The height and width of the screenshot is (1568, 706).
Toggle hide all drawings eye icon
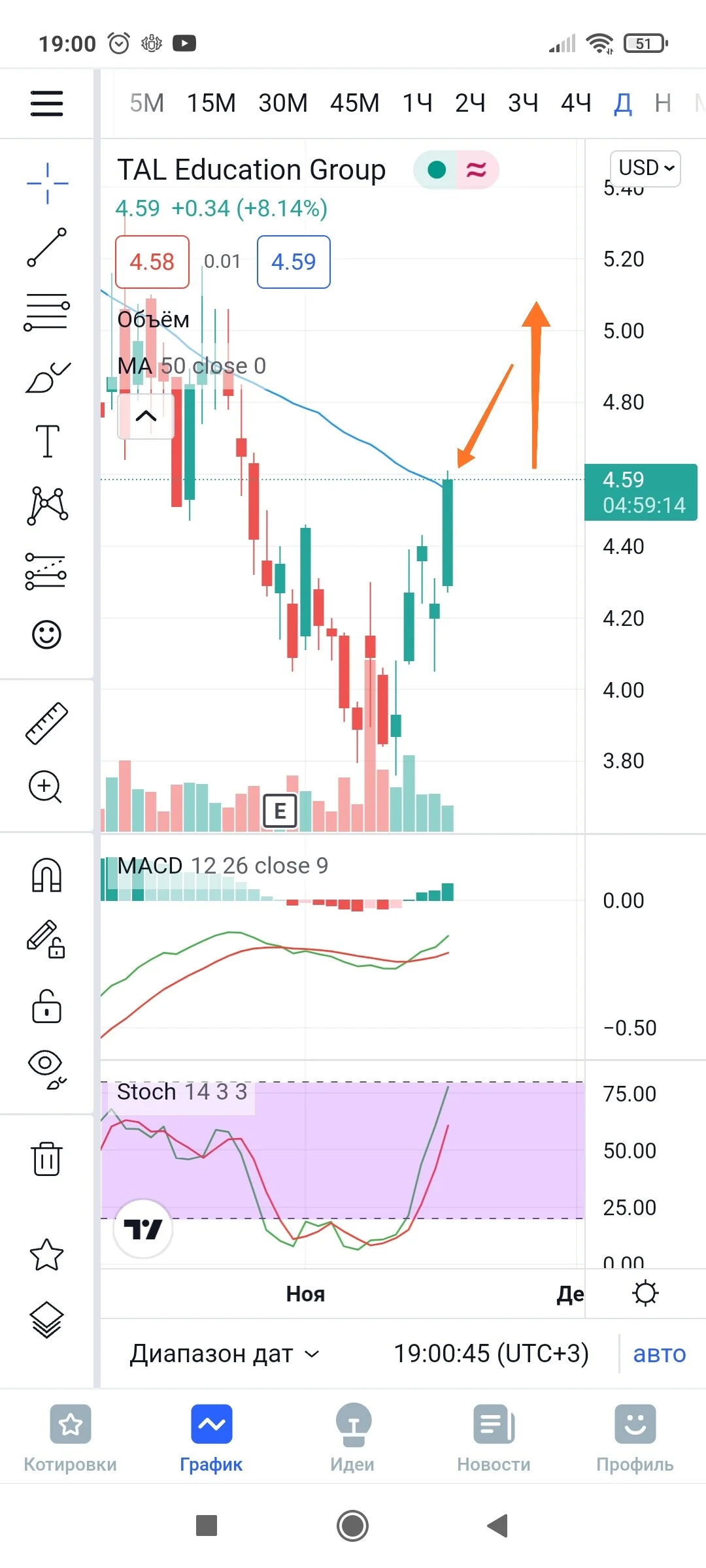(x=47, y=1070)
